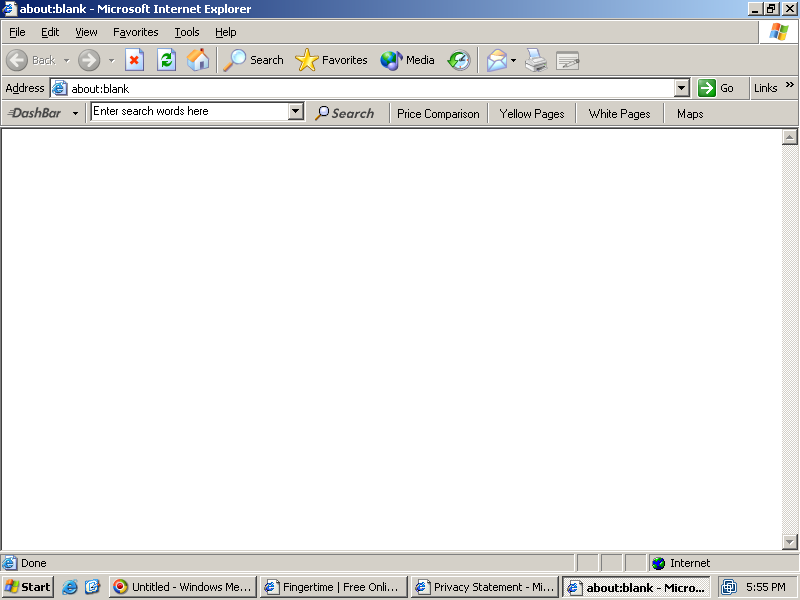Expand DashBar search words dropdown
800x600 pixels.
click(296, 111)
